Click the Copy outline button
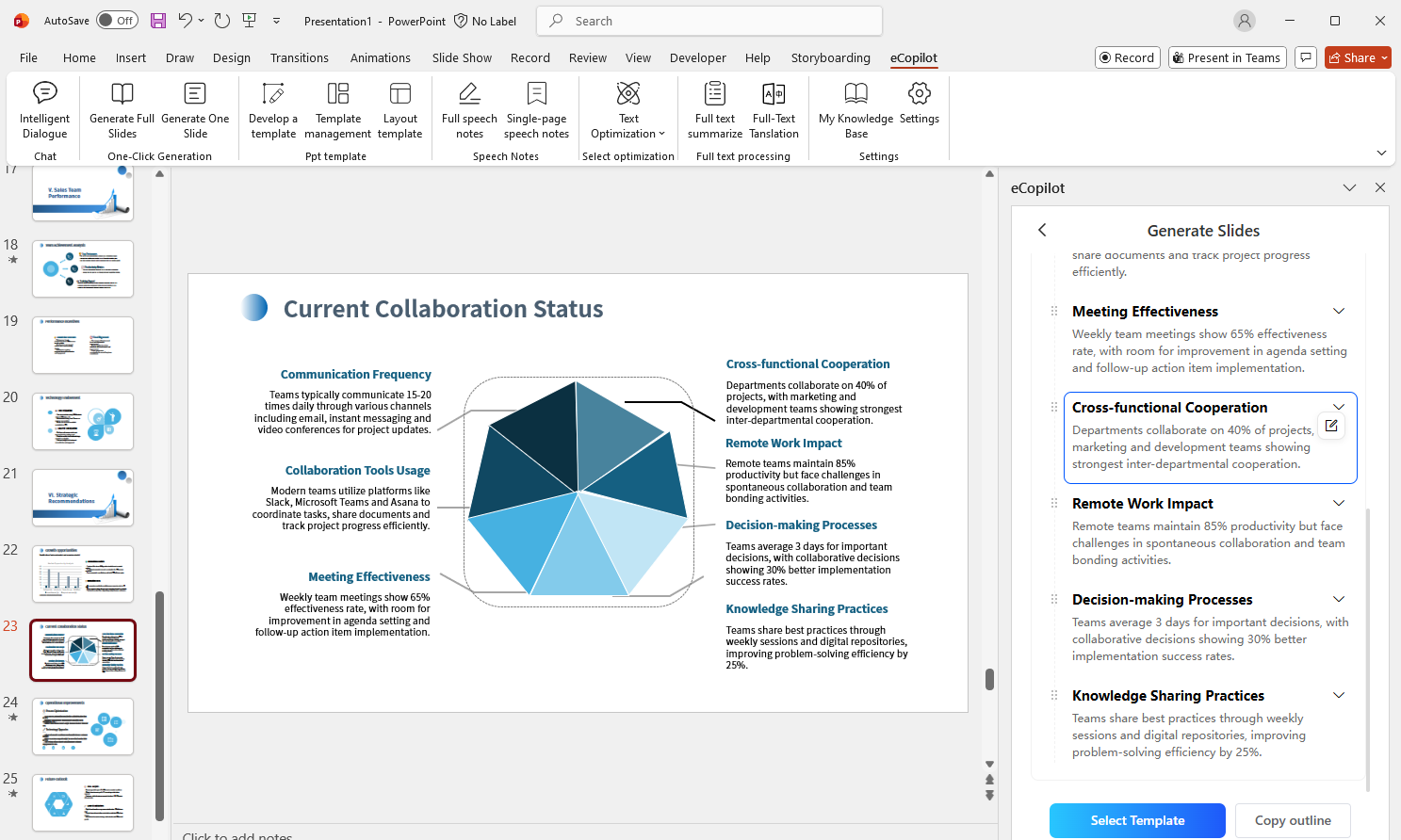1401x840 pixels. click(x=1293, y=820)
